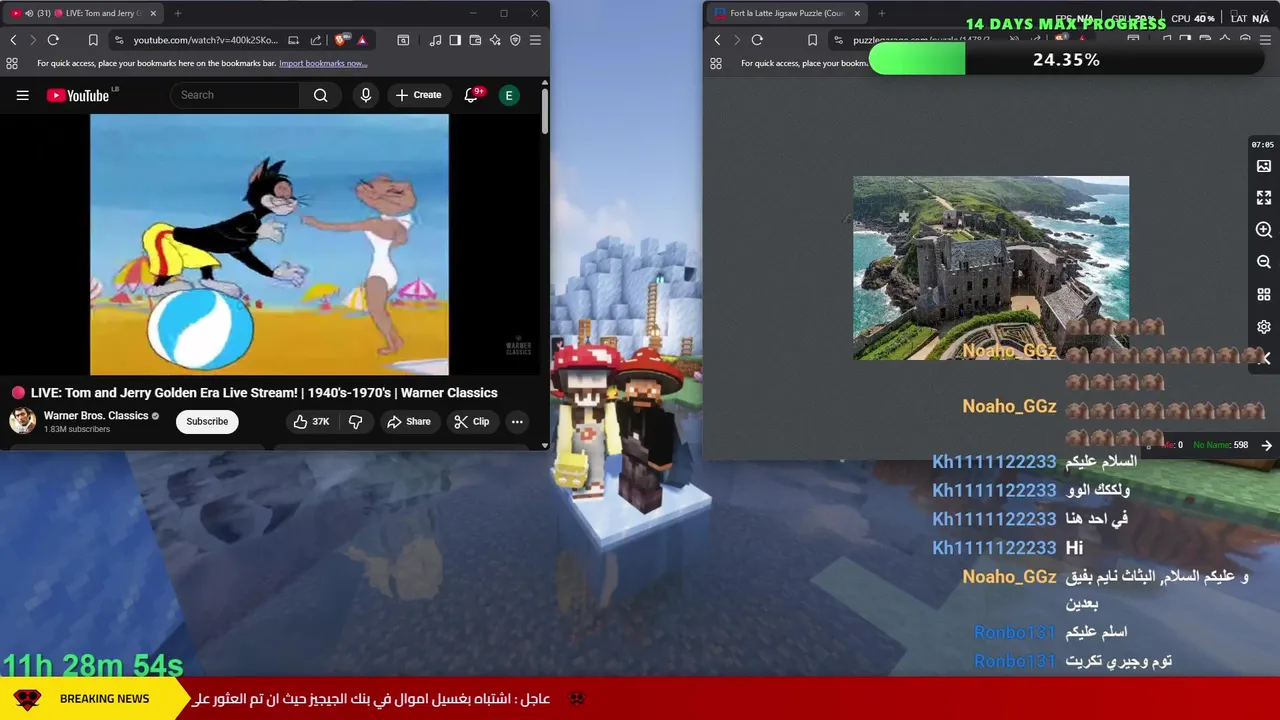The width and height of the screenshot is (1280, 720).
Task: Go back in the puzzle browser window
Action: point(717,40)
